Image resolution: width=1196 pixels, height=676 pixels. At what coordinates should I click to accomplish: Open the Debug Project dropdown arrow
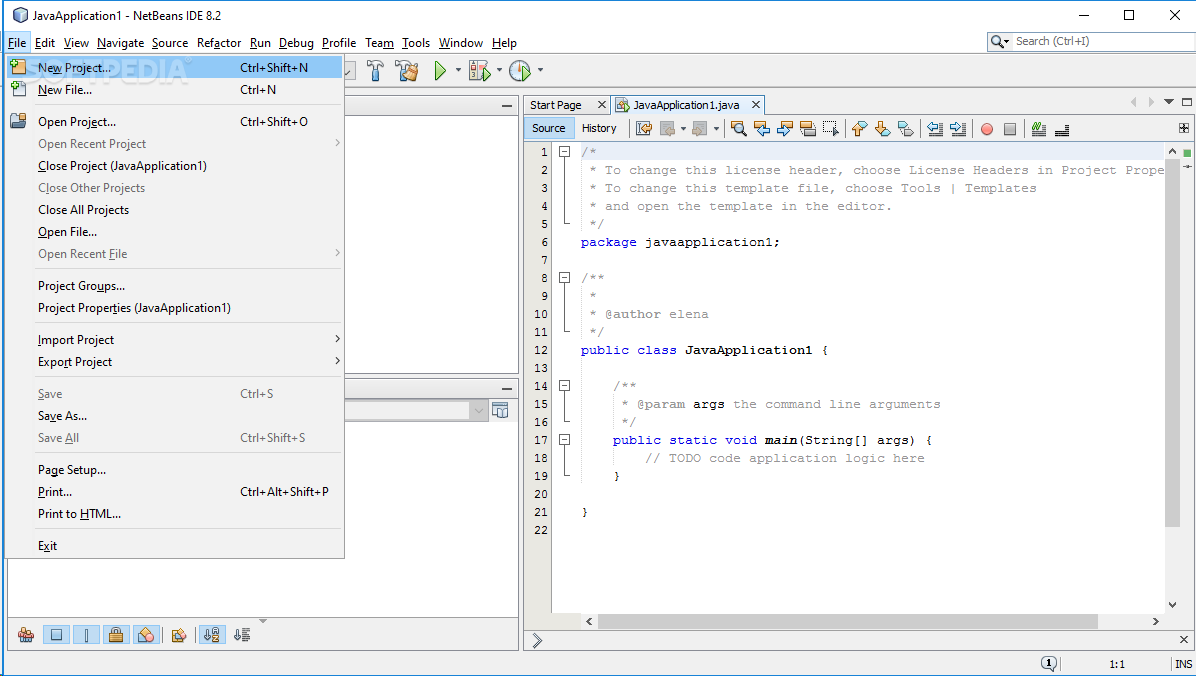coord(500,70)
